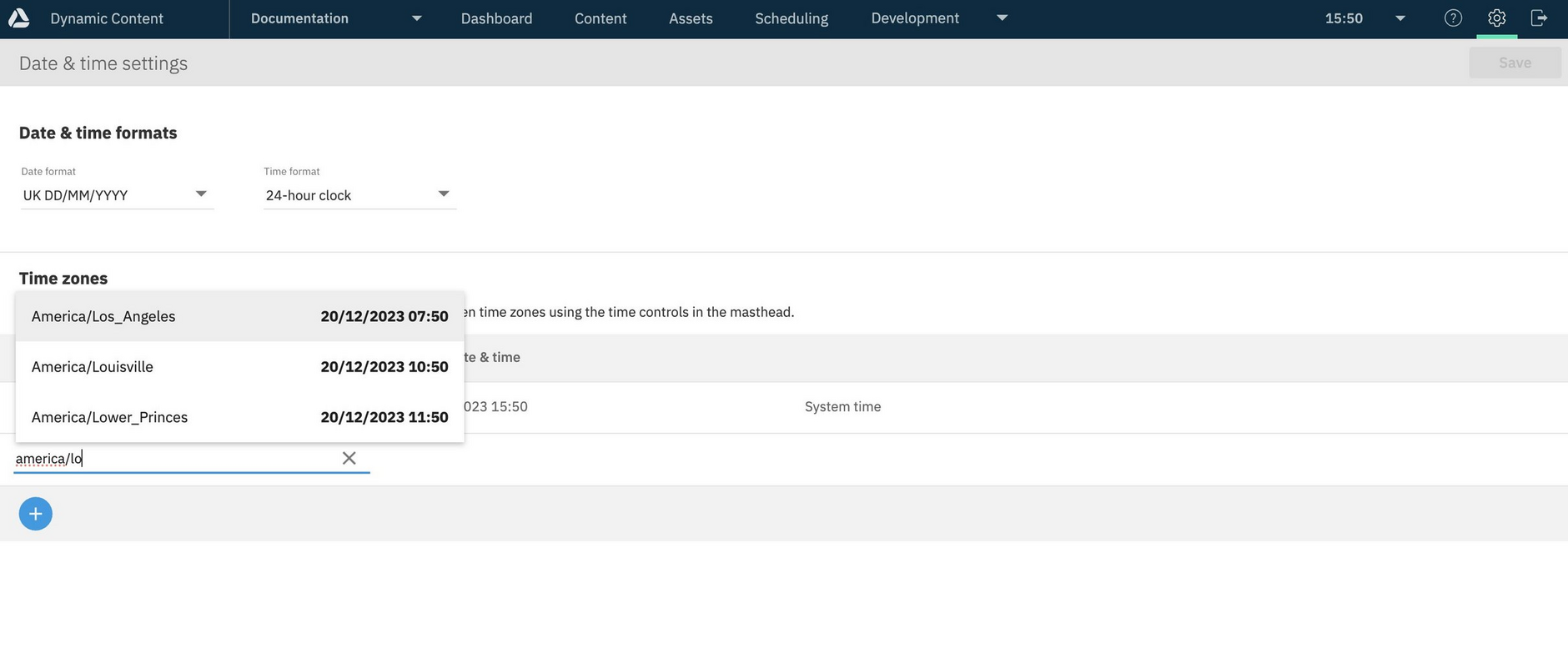The width and height of the screenshot is (1568, 664).
Task: Open the Date format dropdown
Action: (x=117, y=194)
